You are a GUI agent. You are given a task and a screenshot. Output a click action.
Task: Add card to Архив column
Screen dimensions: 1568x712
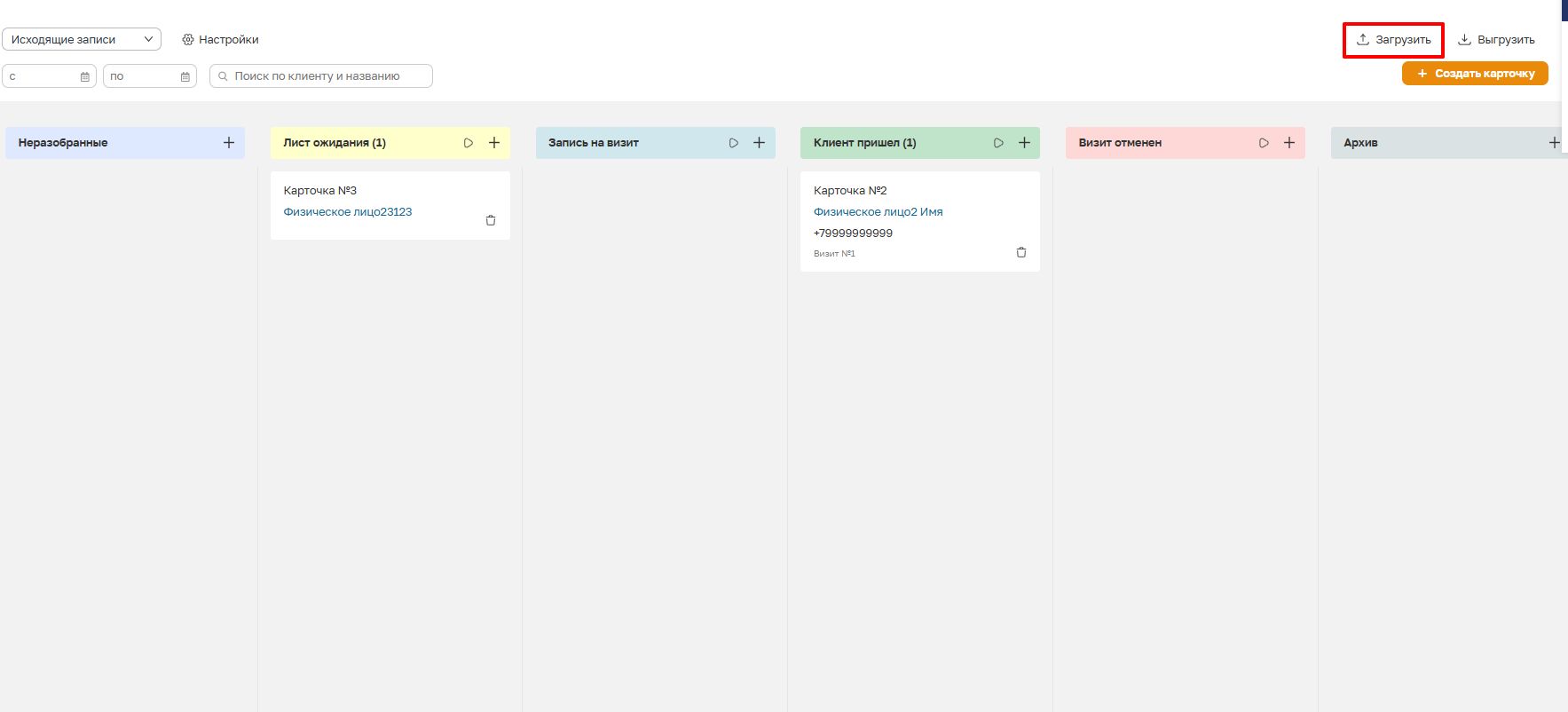[1554, 143]
